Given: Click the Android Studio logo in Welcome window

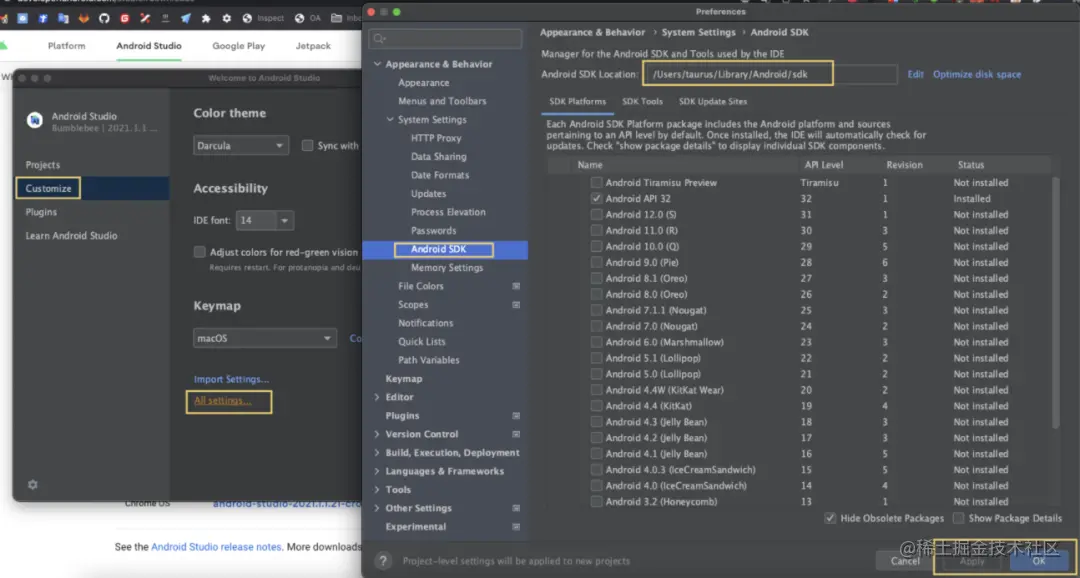Looking at the screenshot, I should pyautogui.click(x=34, y=120).
